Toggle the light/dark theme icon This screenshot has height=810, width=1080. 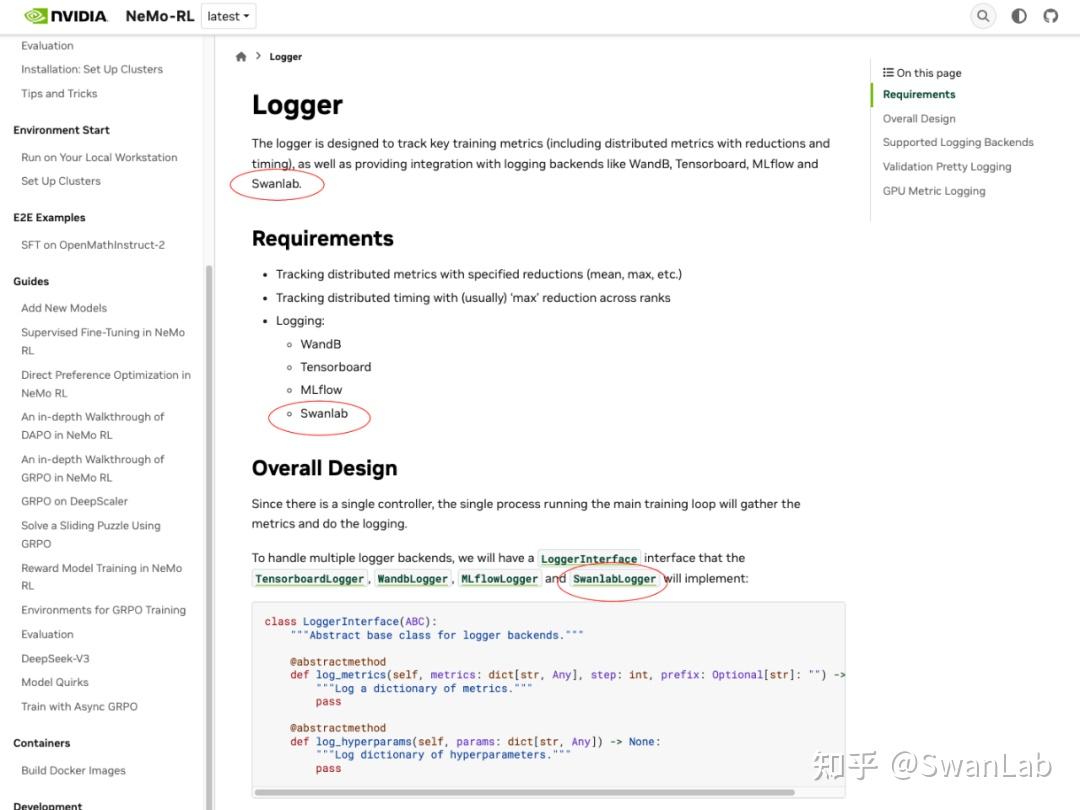pyautogui.click(x=1019, y=16)
